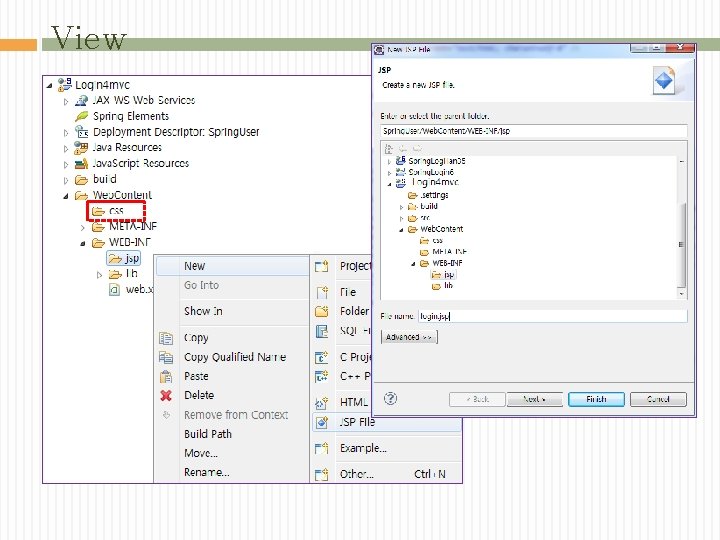Click the Spring Elements leaf icon
This screenshot has height=540, width=720.
click(81, 116)
